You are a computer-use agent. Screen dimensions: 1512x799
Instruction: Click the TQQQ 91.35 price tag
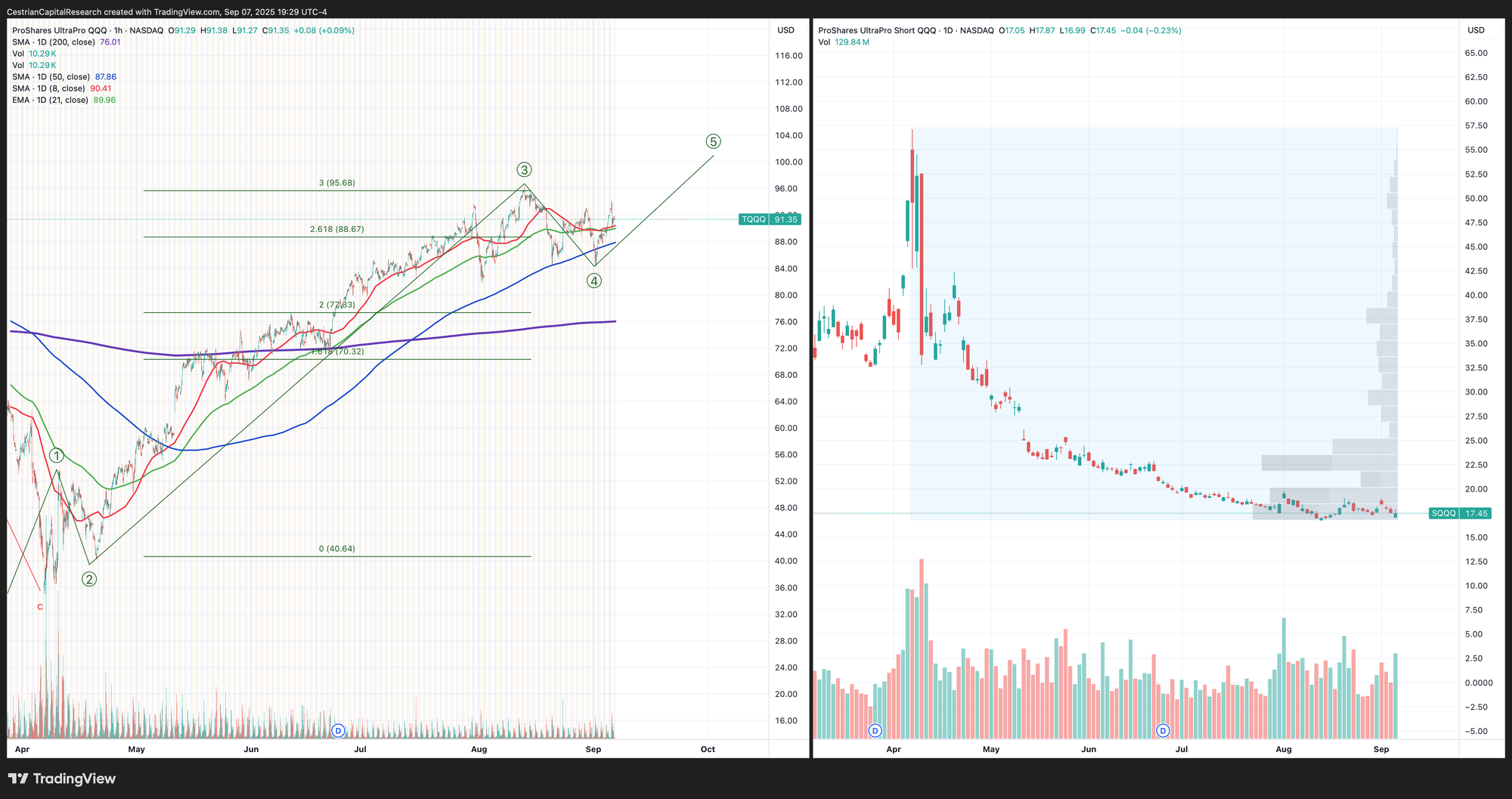pos(769,219)
